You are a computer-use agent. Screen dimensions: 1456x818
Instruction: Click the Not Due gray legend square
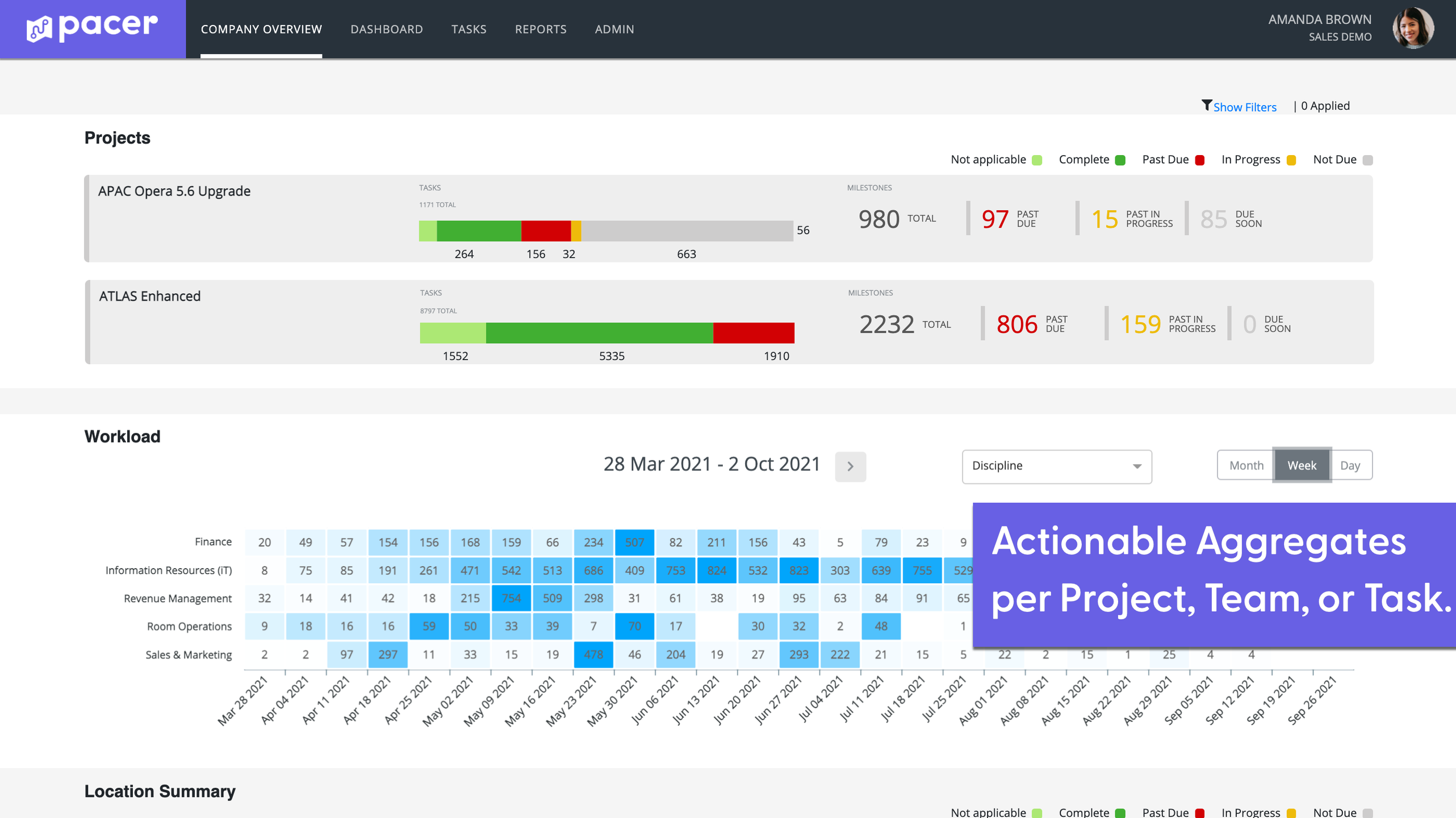click(x=1367, y=160)
